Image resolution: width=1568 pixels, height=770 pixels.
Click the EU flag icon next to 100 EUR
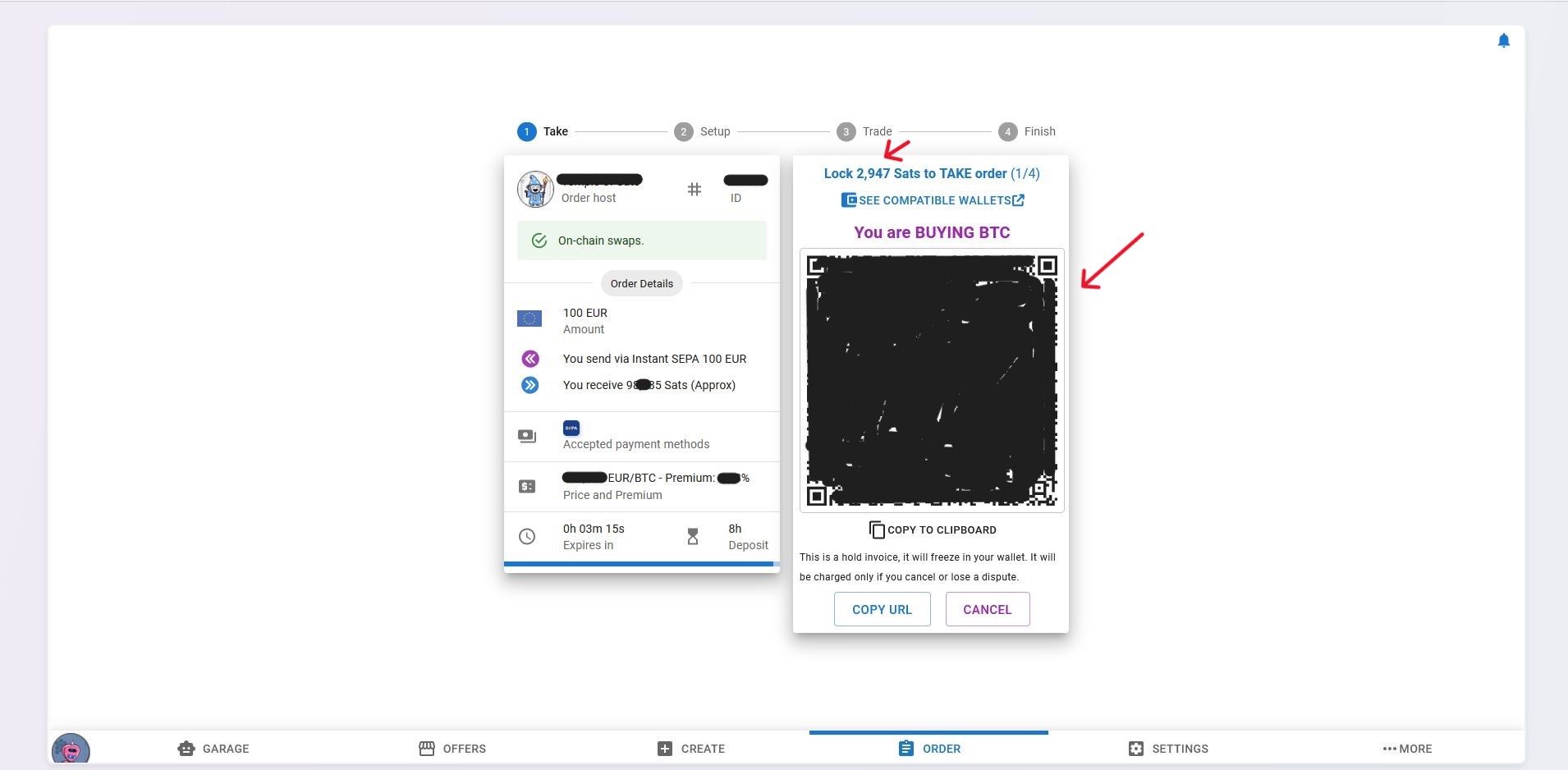[x=530, y=319]
